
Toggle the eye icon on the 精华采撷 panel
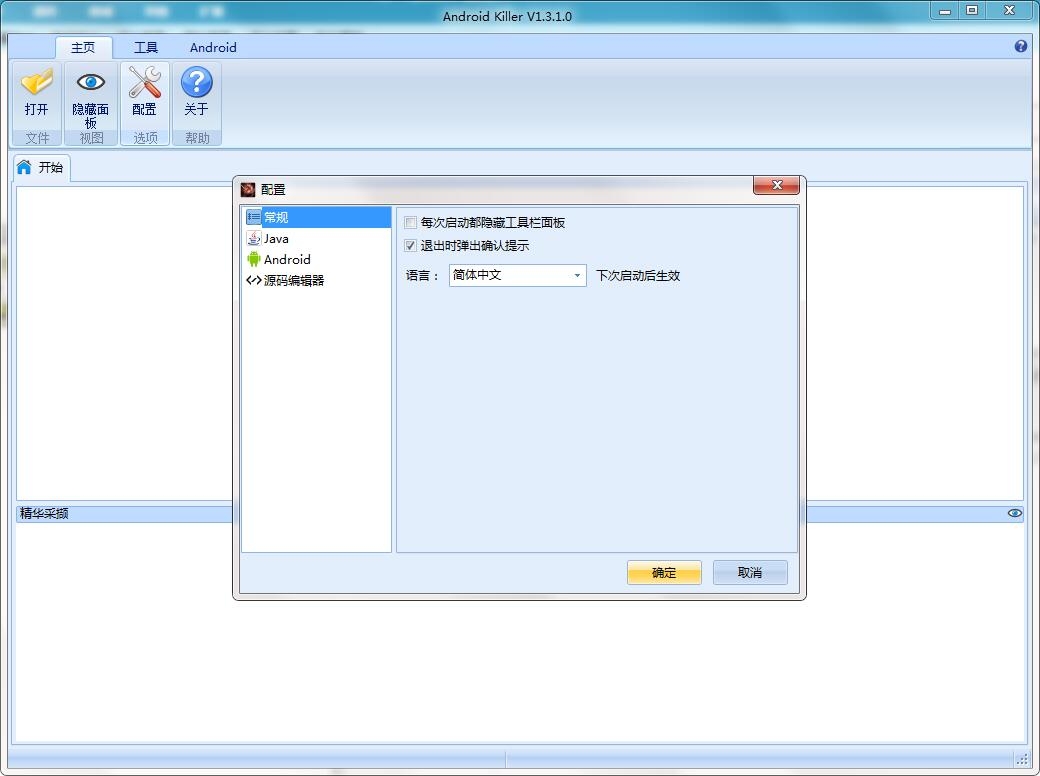(1015, 513)
